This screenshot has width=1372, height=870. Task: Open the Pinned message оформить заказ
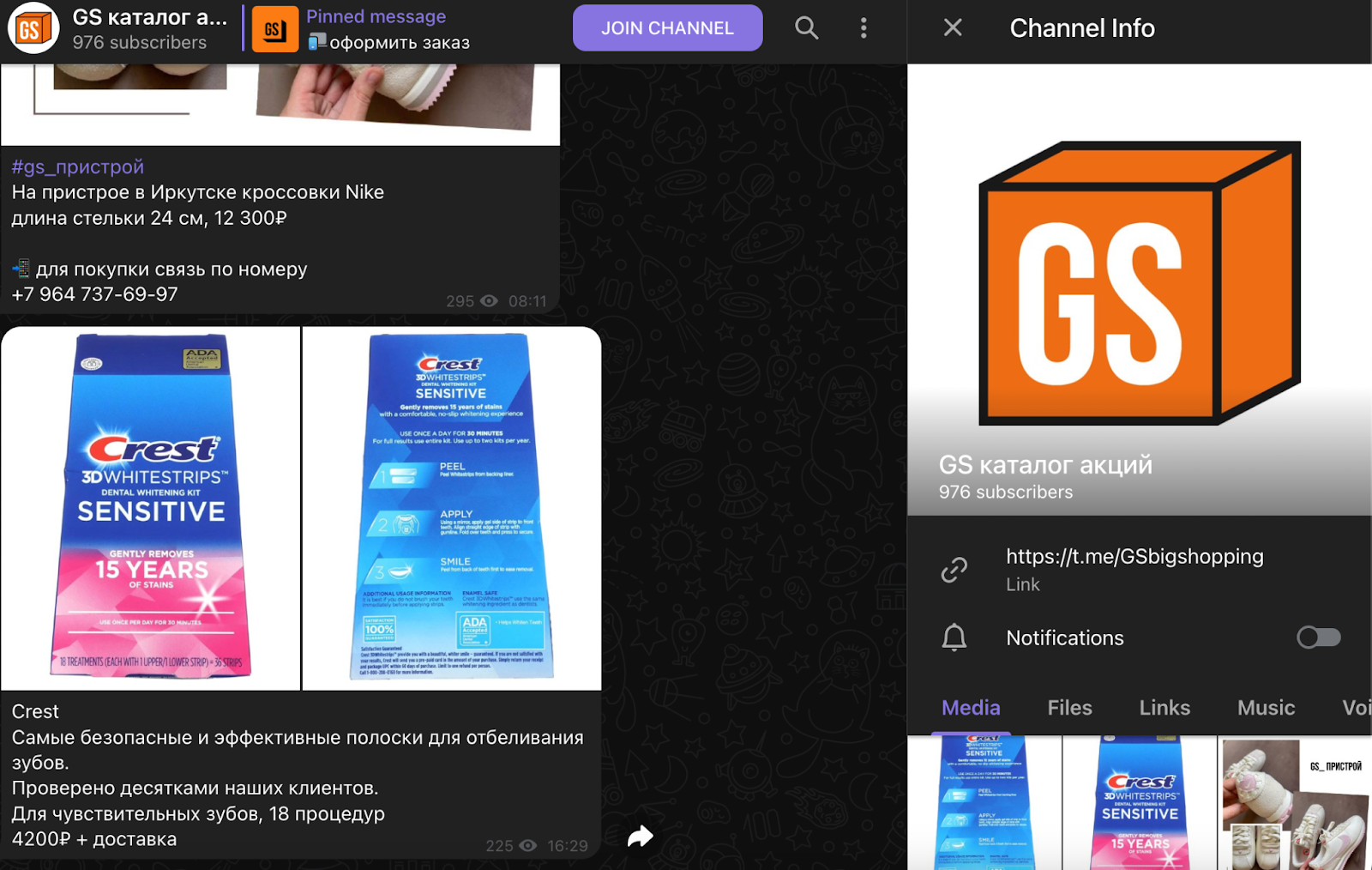point(388,29)
